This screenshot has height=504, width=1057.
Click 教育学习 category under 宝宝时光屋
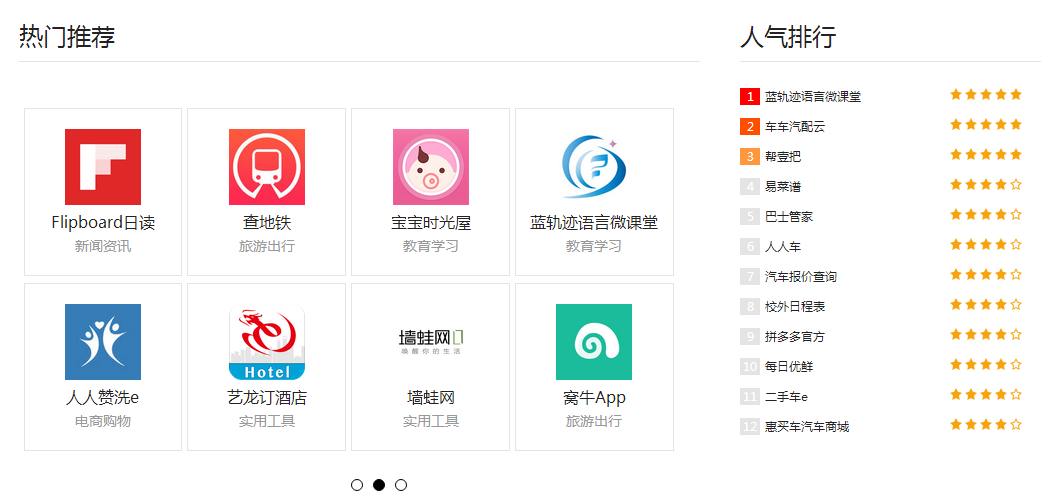pyautogui.click(x=431, y=246)
